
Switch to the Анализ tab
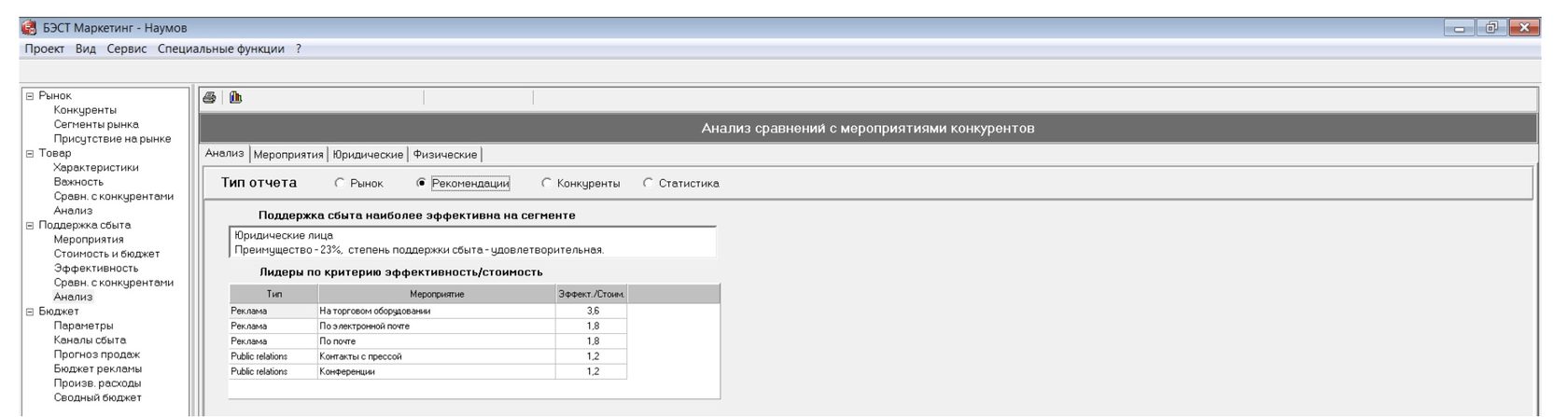click(225, 154)
